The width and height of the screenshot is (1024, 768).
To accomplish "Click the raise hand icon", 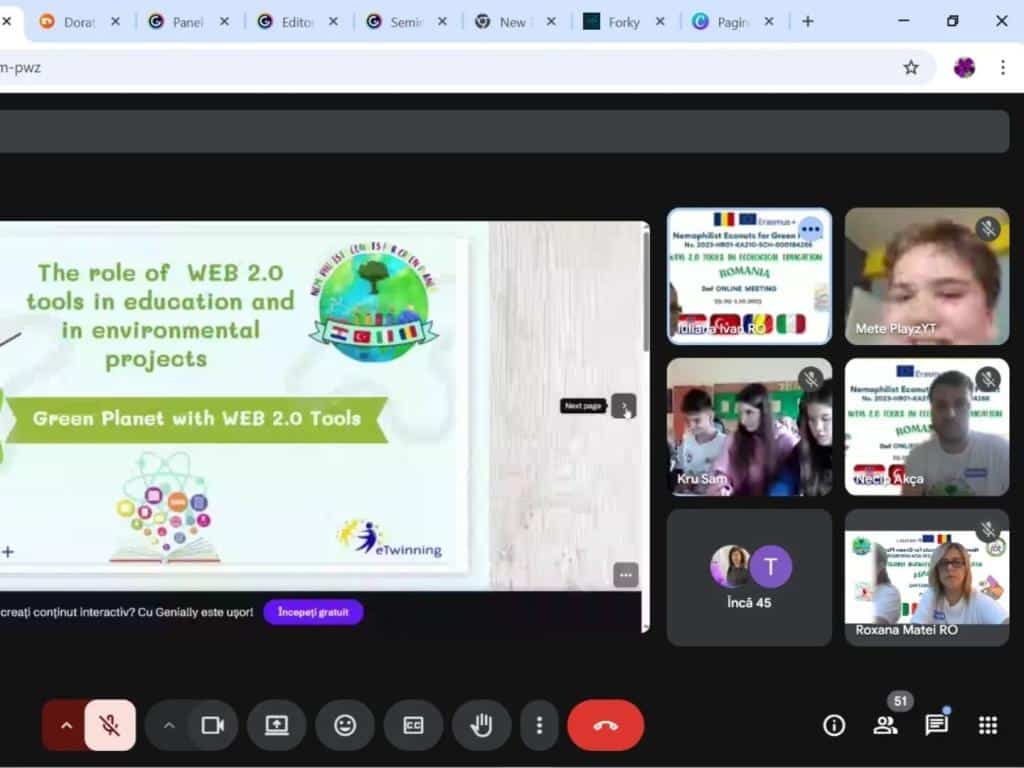I will [481, 726].
